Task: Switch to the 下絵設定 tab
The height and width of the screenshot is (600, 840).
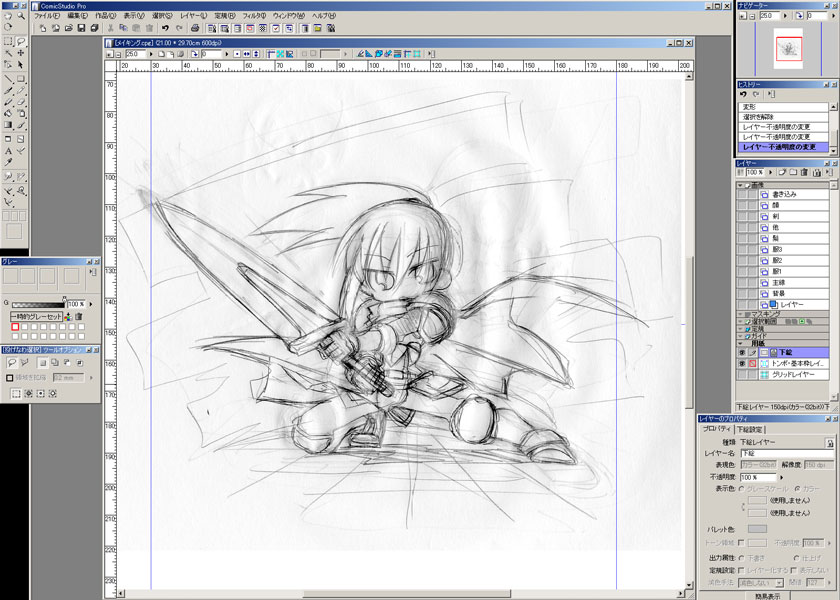Action: pyautogui.click(x=751, y=428)
